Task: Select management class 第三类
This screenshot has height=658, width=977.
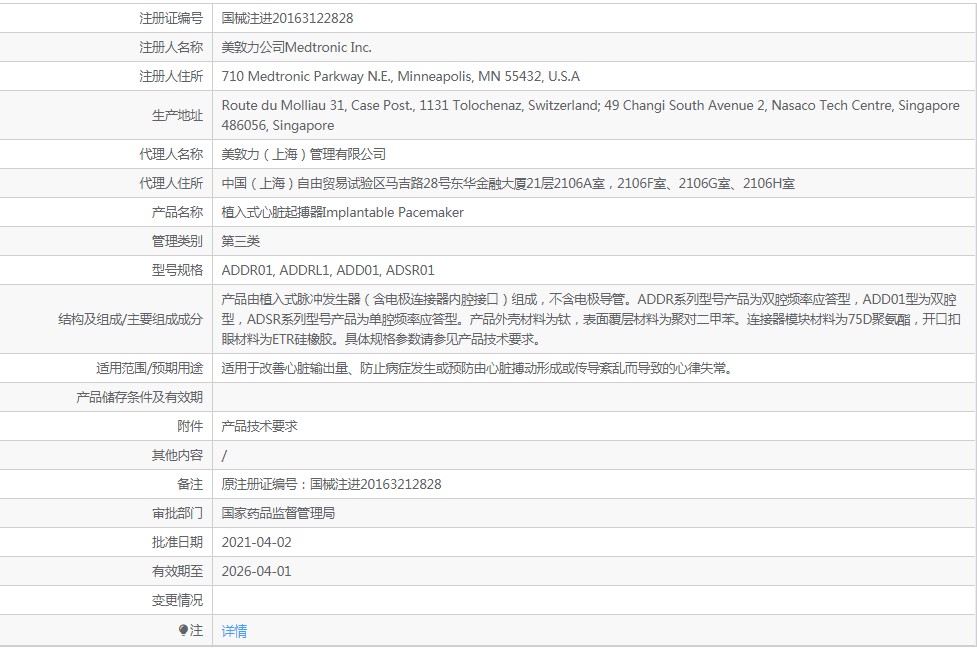Action: (241, 241)
